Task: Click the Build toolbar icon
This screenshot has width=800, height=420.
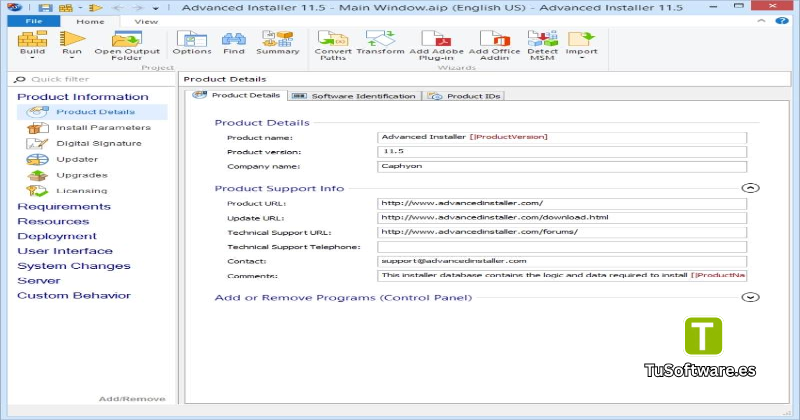Action: (x=32, y=39)
